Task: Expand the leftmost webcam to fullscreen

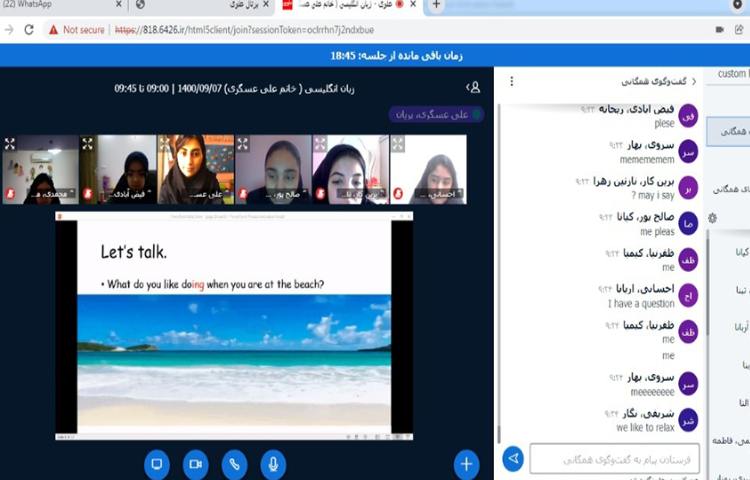Action: click(x=12, y=144)
